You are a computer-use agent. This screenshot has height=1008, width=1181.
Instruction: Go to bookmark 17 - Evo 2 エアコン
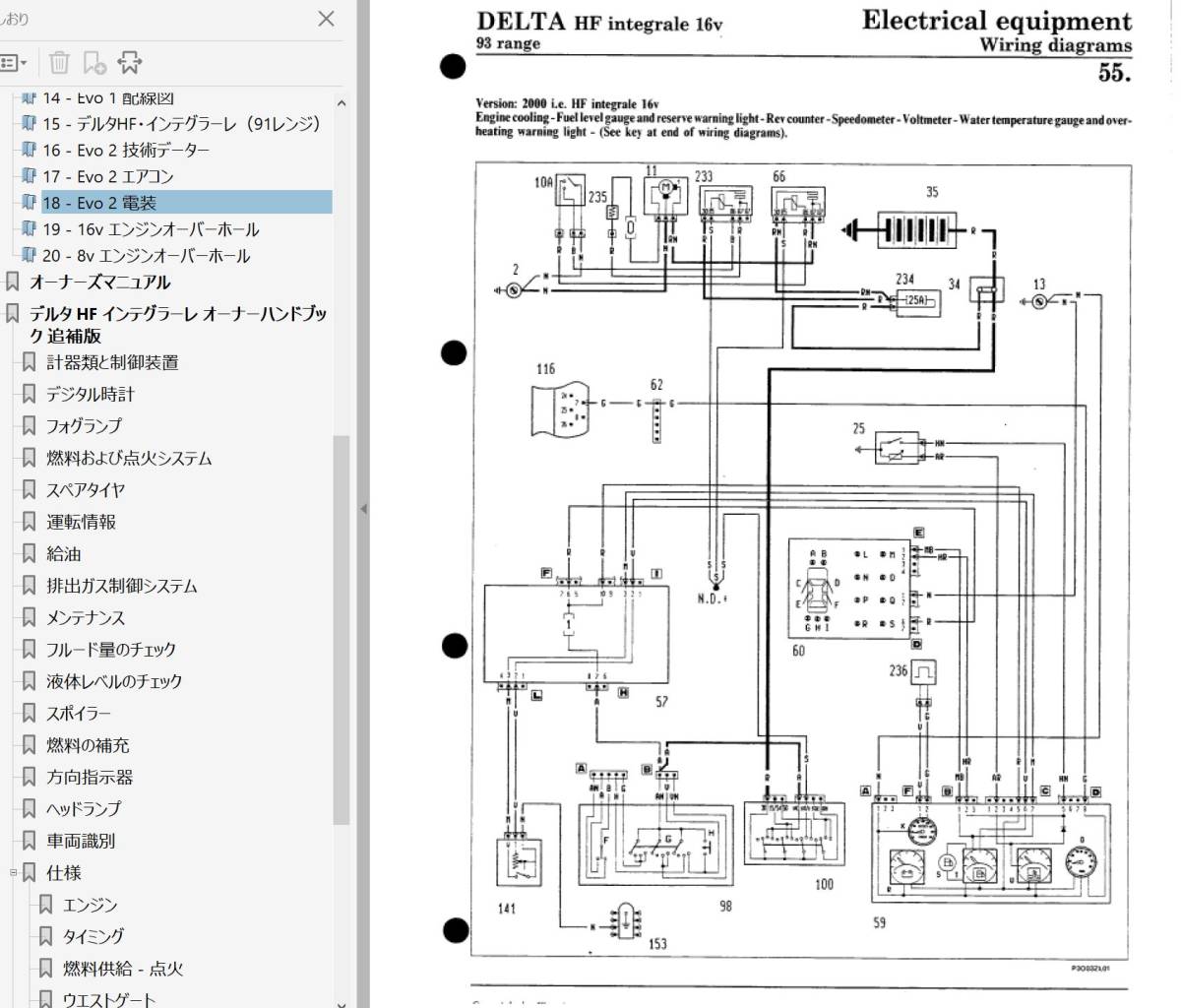pos(108,177)
